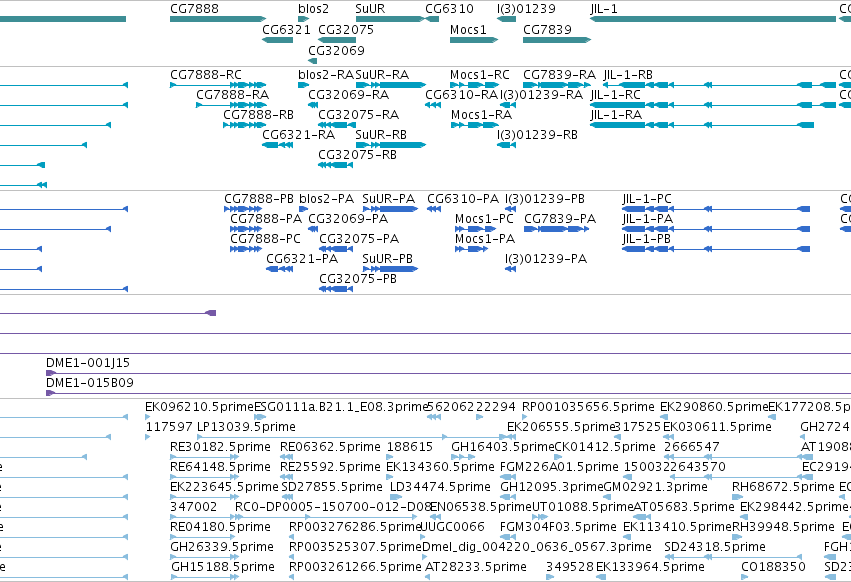The image size is (851, 582).
Task: Click the blos2-PA protein label
Action: tap(326, 199)
